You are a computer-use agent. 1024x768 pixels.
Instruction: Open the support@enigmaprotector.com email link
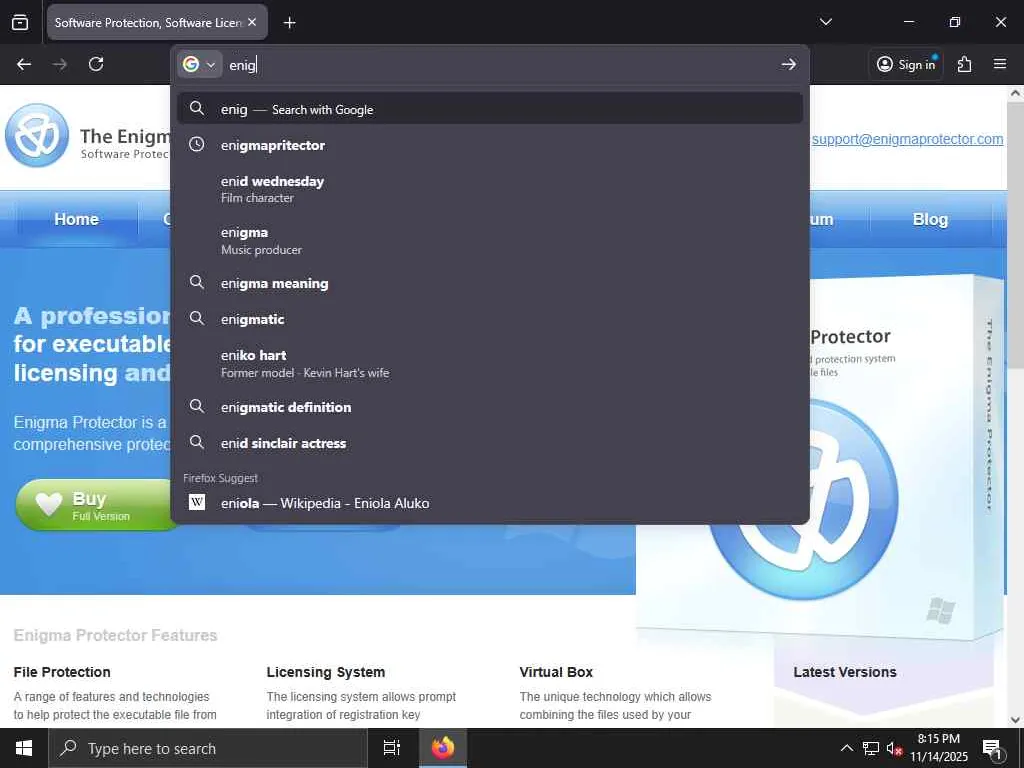pyautogui.click(x=907, y=139)
